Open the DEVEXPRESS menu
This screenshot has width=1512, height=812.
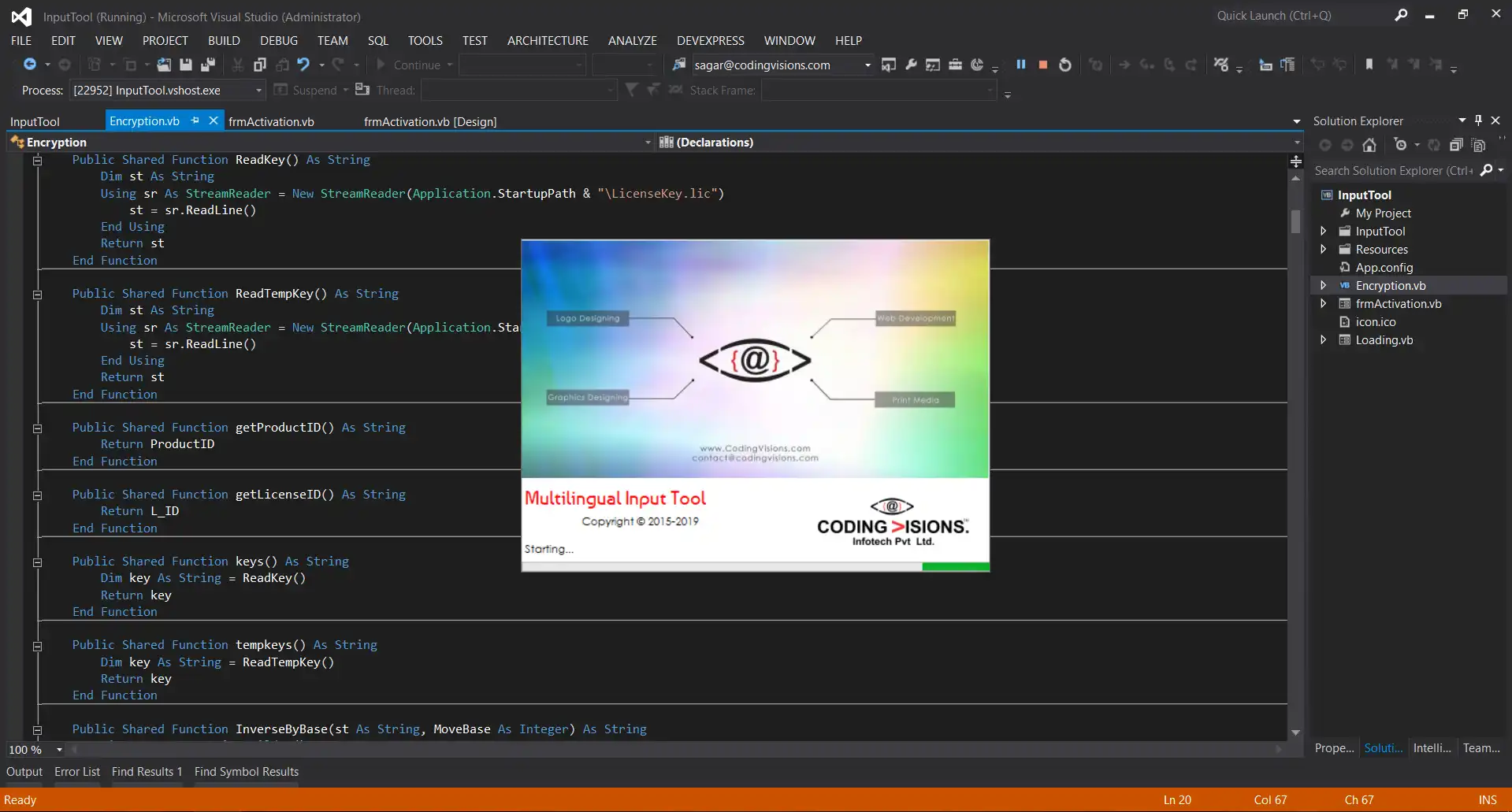[710, 40]
